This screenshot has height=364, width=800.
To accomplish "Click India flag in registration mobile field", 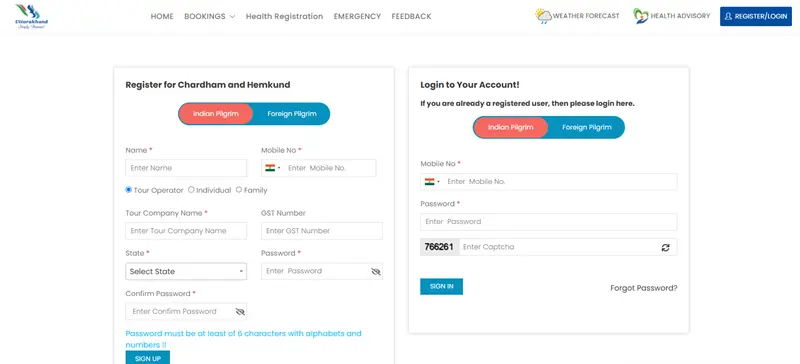I will coord(270,168).
